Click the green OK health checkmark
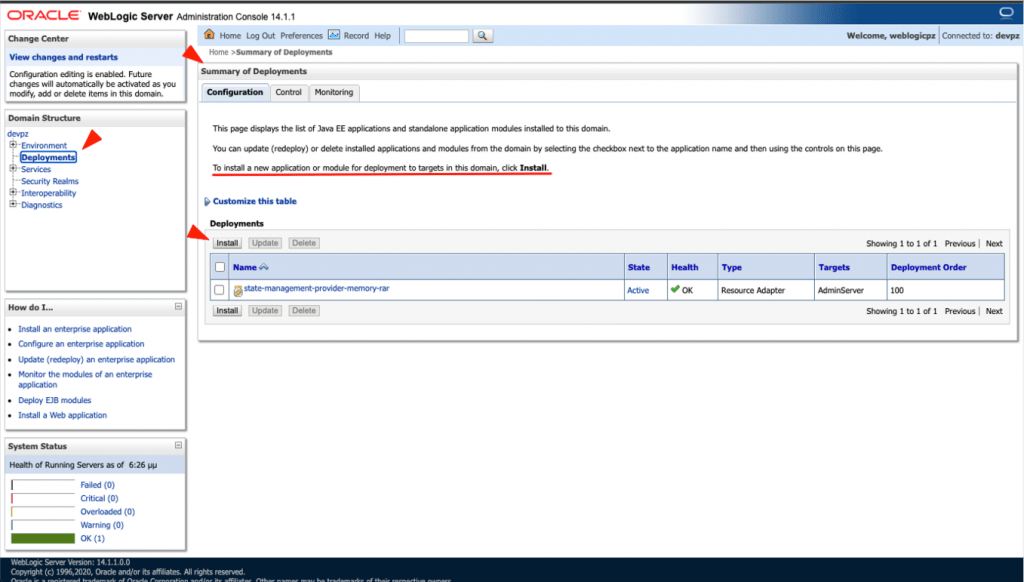 coord(675,289)
